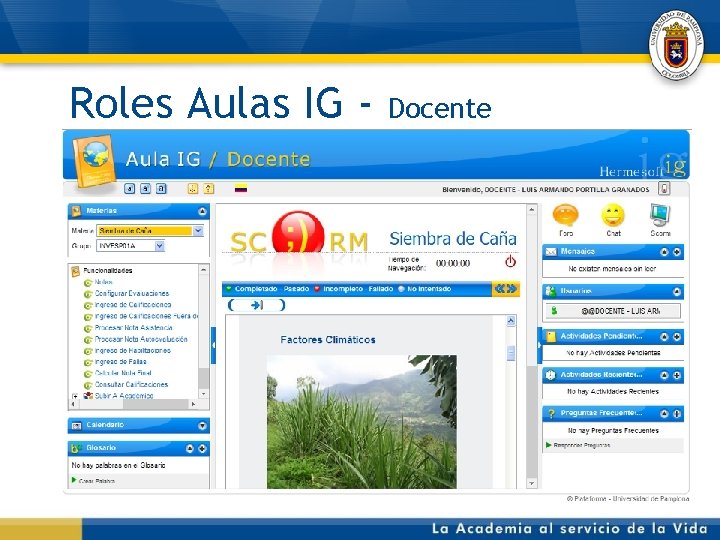
Task: Click the Factores Climáticos heading
Action: tap(328, 340)
